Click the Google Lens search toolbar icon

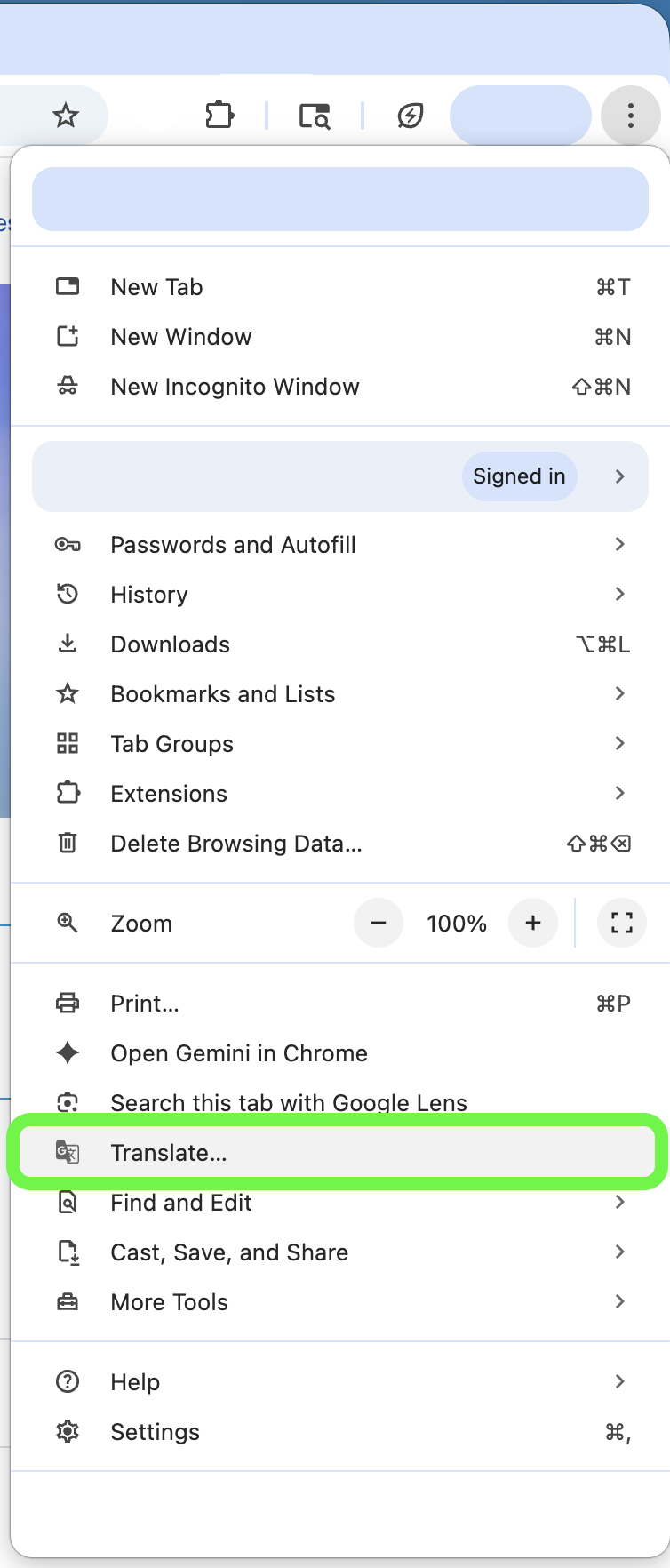click(315, 116)
